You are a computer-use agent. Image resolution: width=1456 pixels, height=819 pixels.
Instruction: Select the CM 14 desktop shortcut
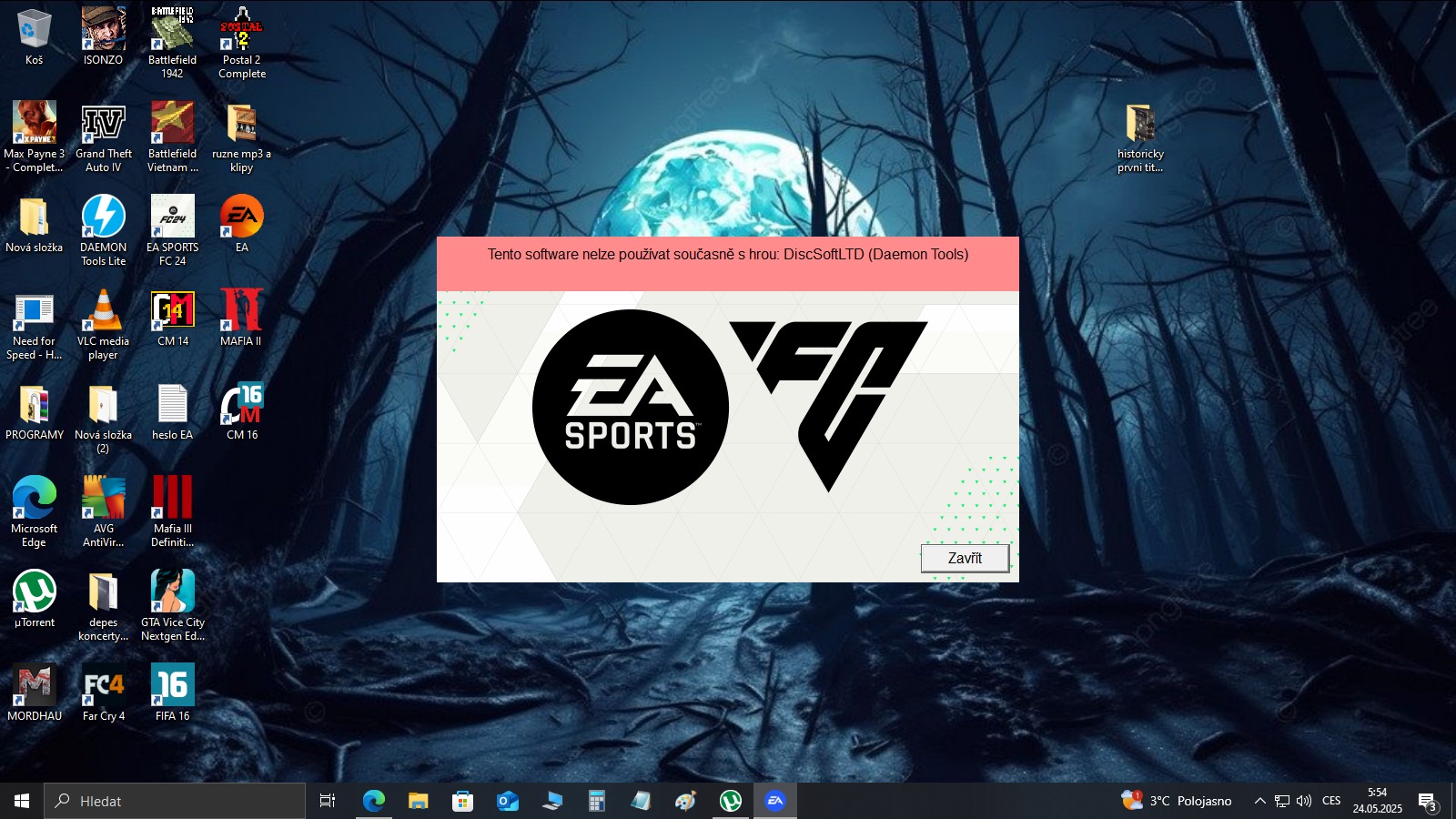click(x=172, y=318)
